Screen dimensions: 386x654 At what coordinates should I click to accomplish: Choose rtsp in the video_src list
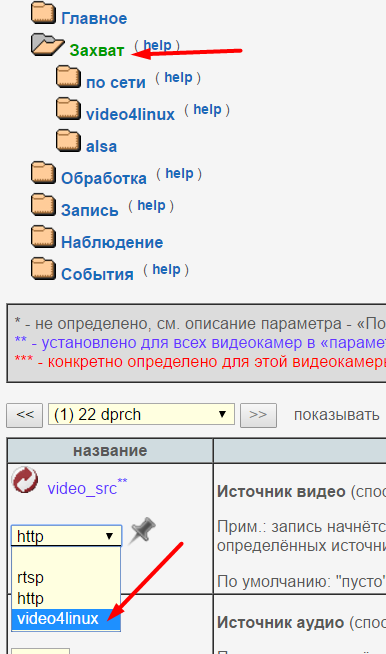(66, 577)
